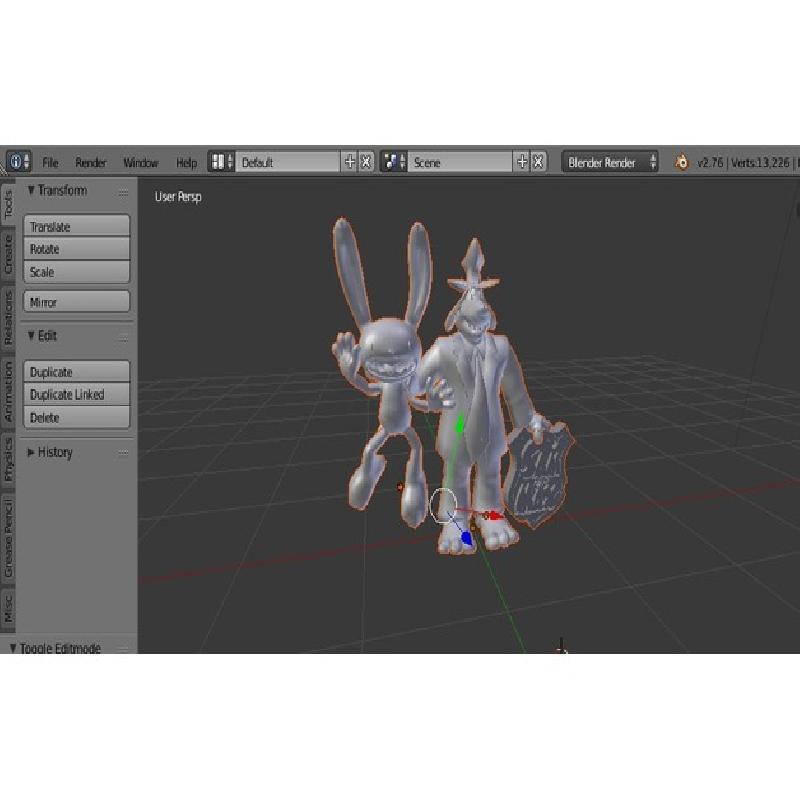
Task: Open the Render menu
Action: click(91, 163)
